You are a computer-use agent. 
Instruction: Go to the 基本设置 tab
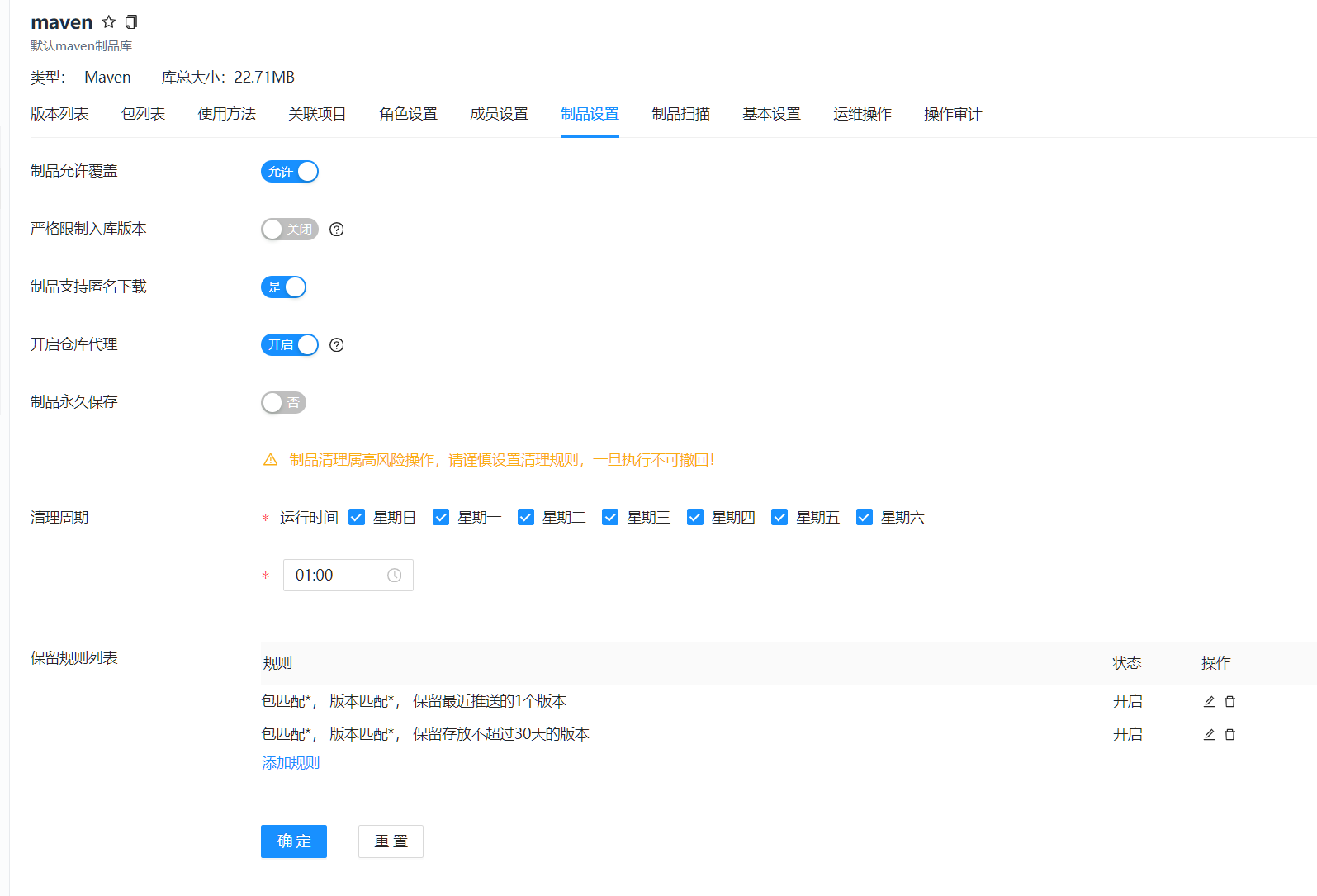point(772,114)
